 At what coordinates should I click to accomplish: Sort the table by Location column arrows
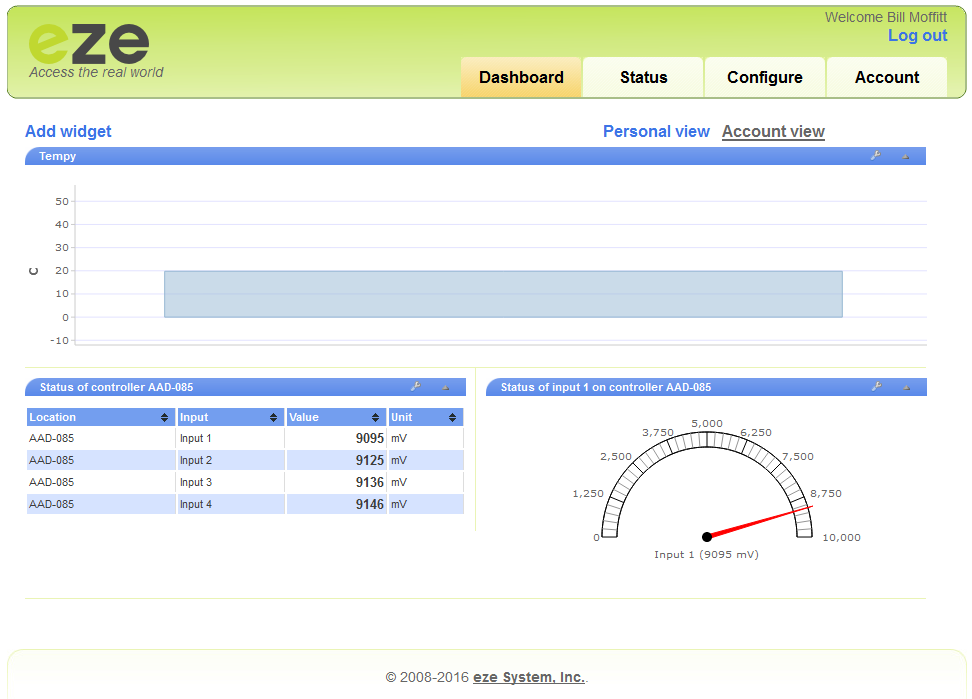pos(165,418)
